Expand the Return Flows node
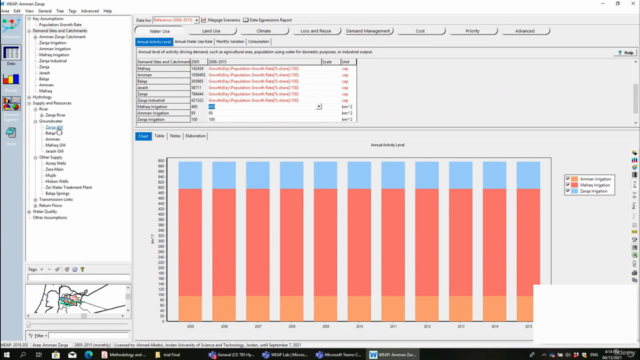 (x=36, y=206)
